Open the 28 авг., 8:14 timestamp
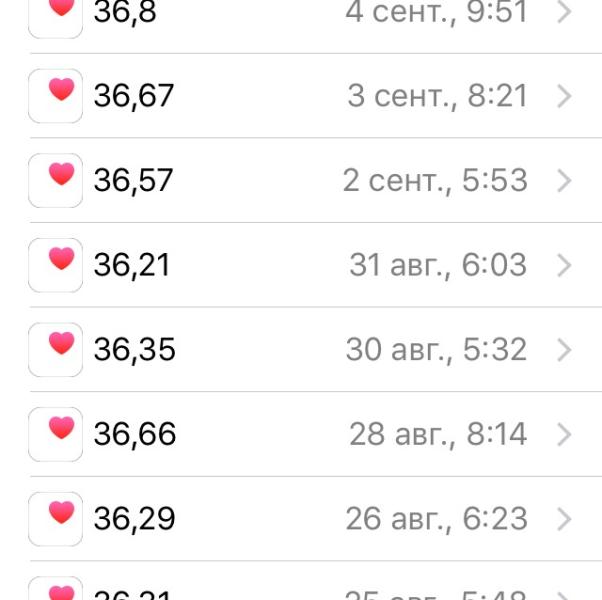The image size is (602, 600). 438,434
